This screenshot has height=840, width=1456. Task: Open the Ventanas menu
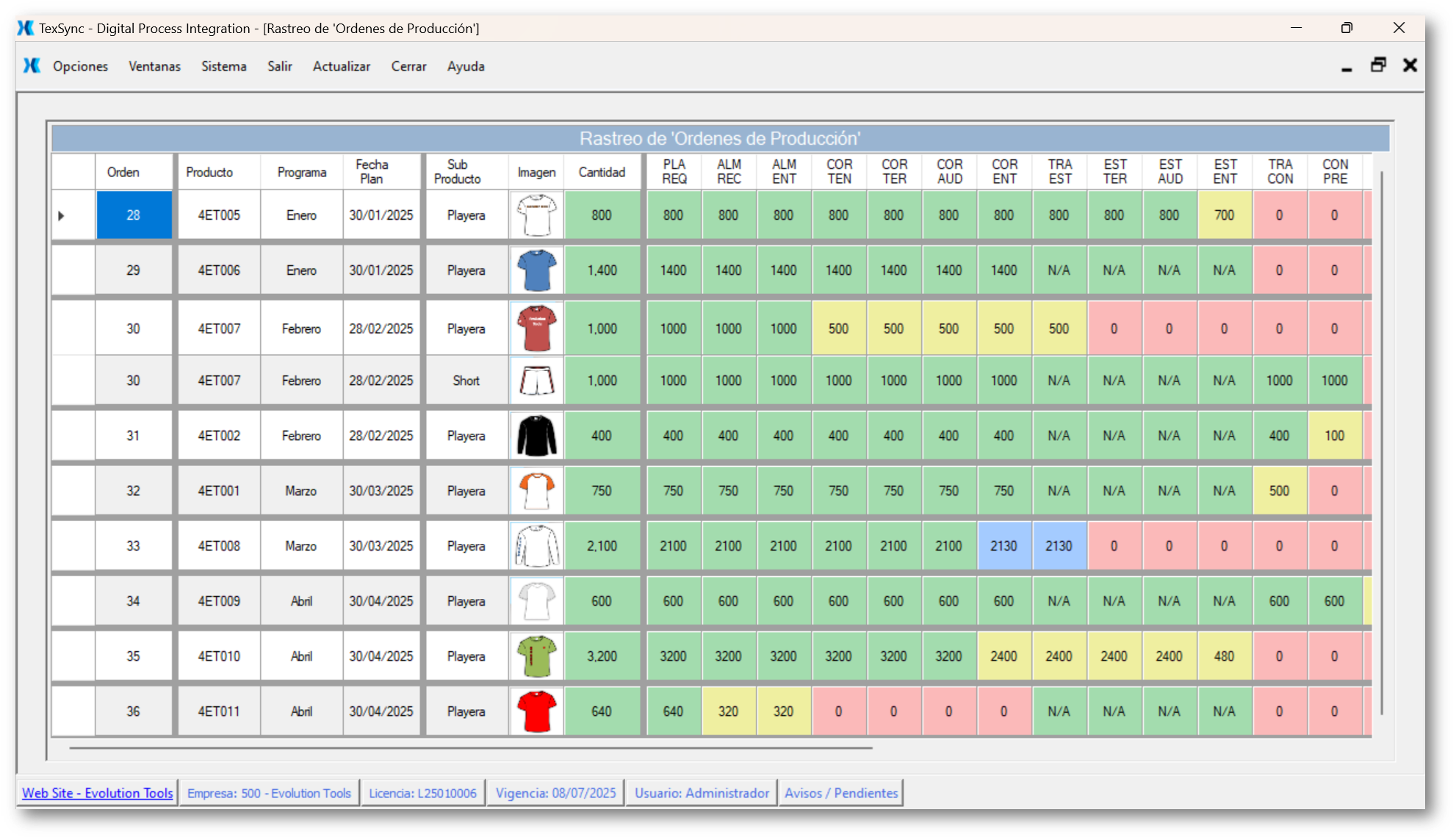click(154, 66)
